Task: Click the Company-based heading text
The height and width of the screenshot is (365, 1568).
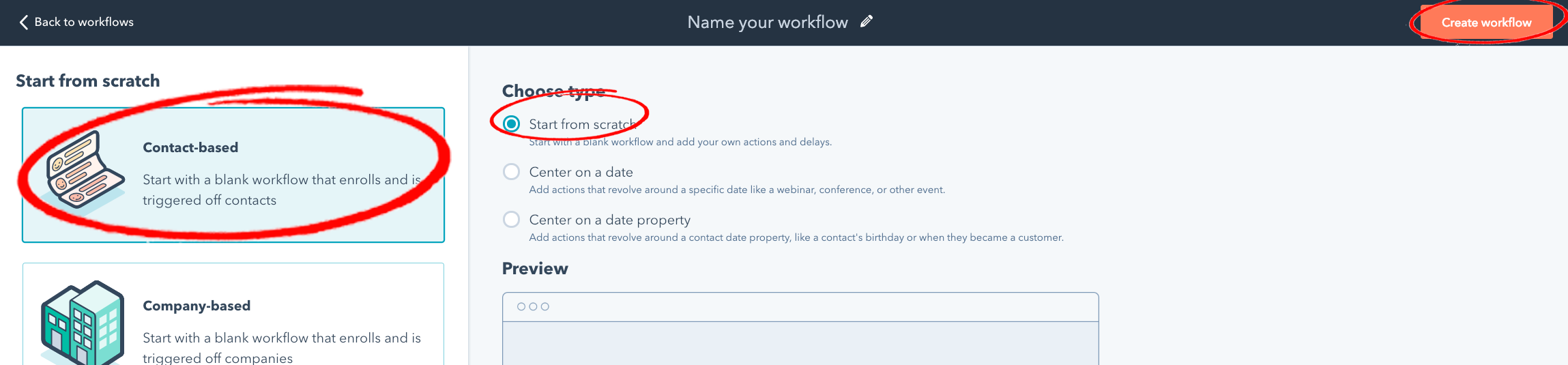Action: pos(197,306)
